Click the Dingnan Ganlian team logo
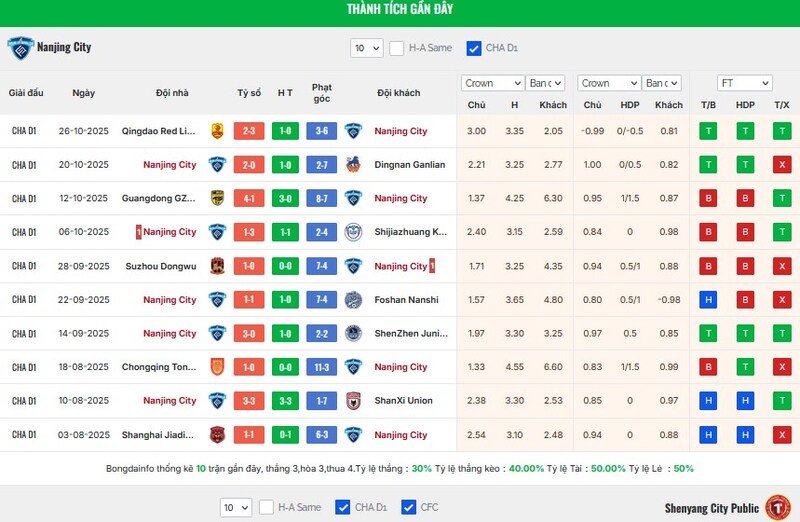 (353, 165)
